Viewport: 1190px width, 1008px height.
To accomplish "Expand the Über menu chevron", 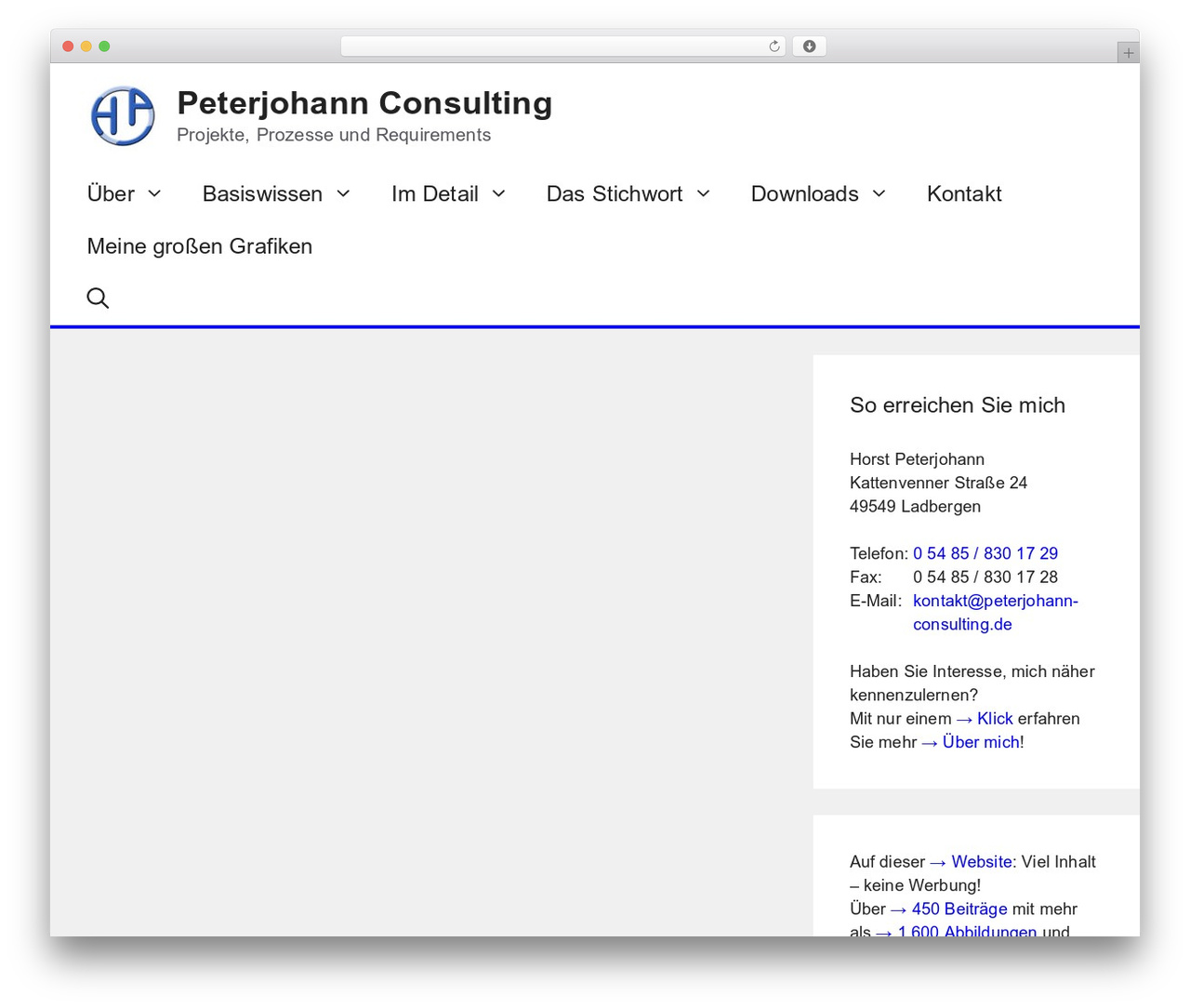I will 154,193.
